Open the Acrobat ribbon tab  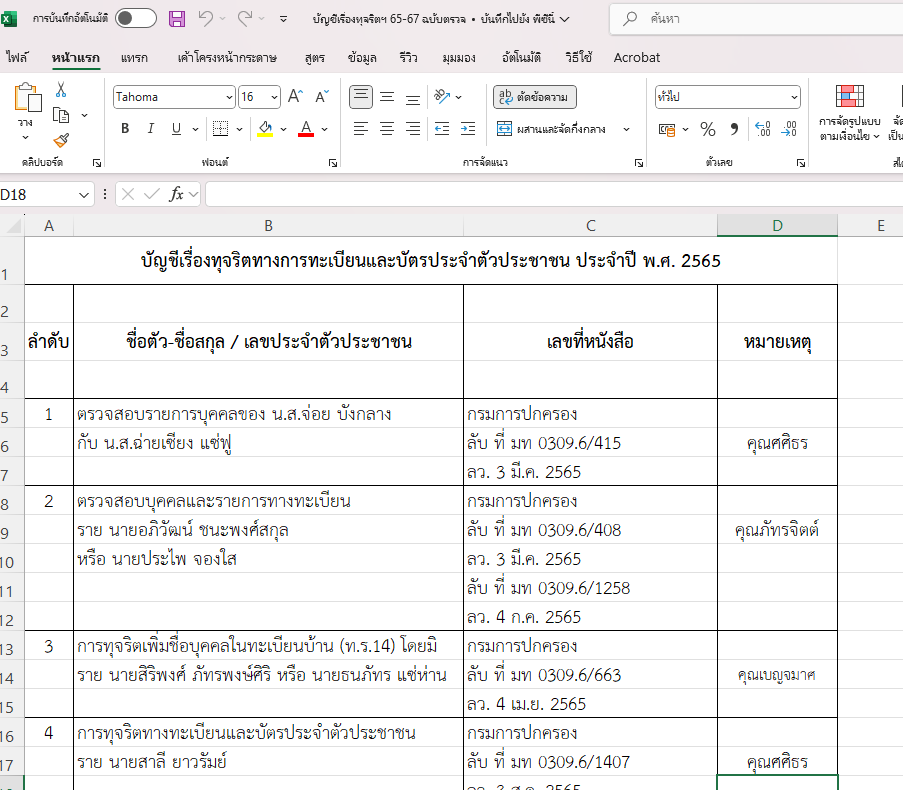click(636, 58)
